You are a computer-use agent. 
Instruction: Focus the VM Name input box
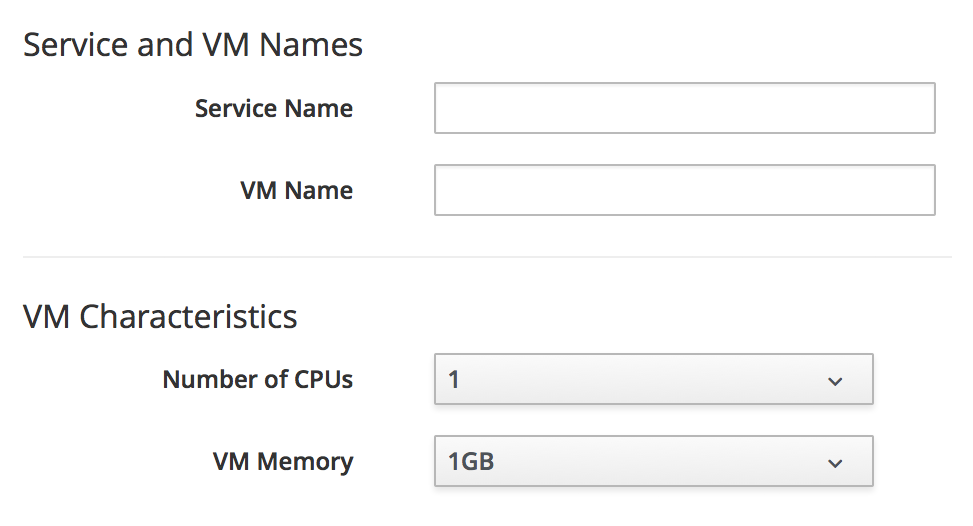684,190
